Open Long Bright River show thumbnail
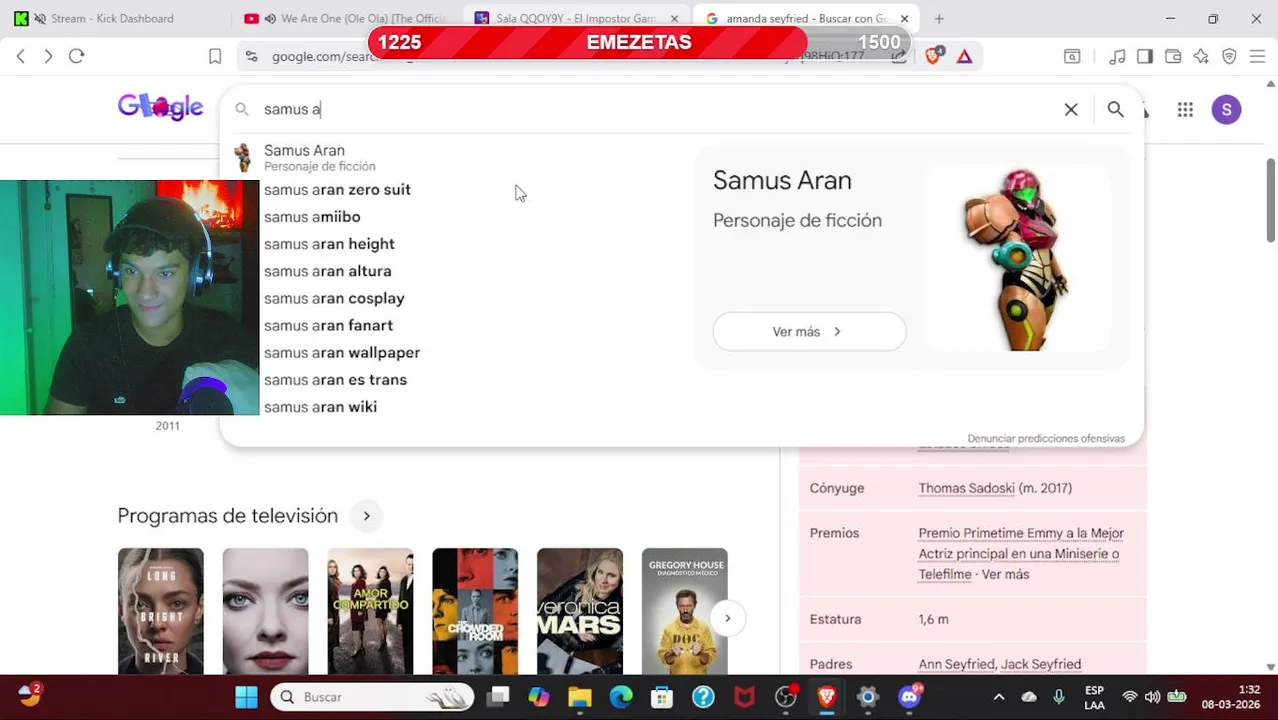The width and height of the screenshot is (1278, 720). click(160, 611)
